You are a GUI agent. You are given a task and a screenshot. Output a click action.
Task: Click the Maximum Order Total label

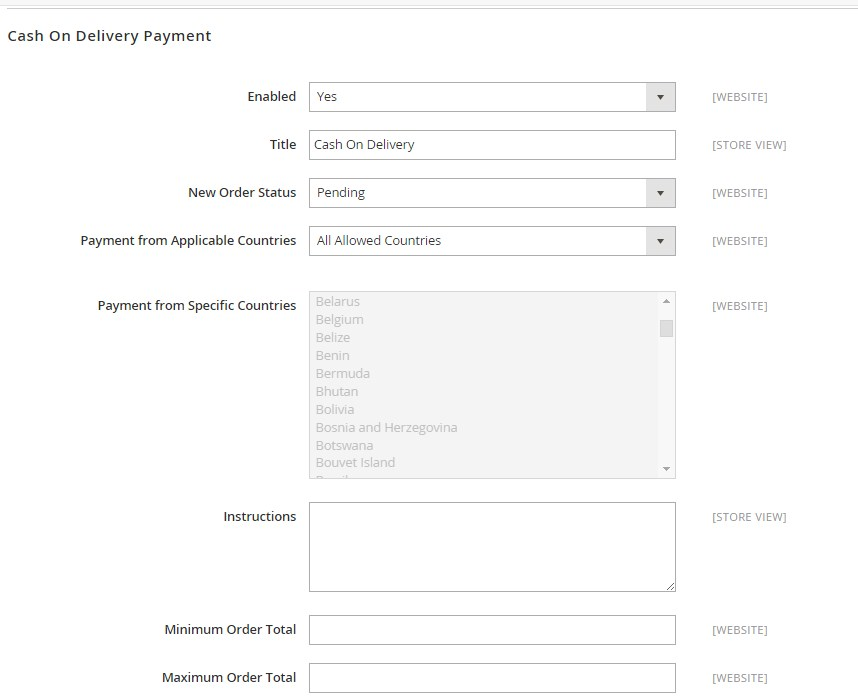[x=229, y=678]
